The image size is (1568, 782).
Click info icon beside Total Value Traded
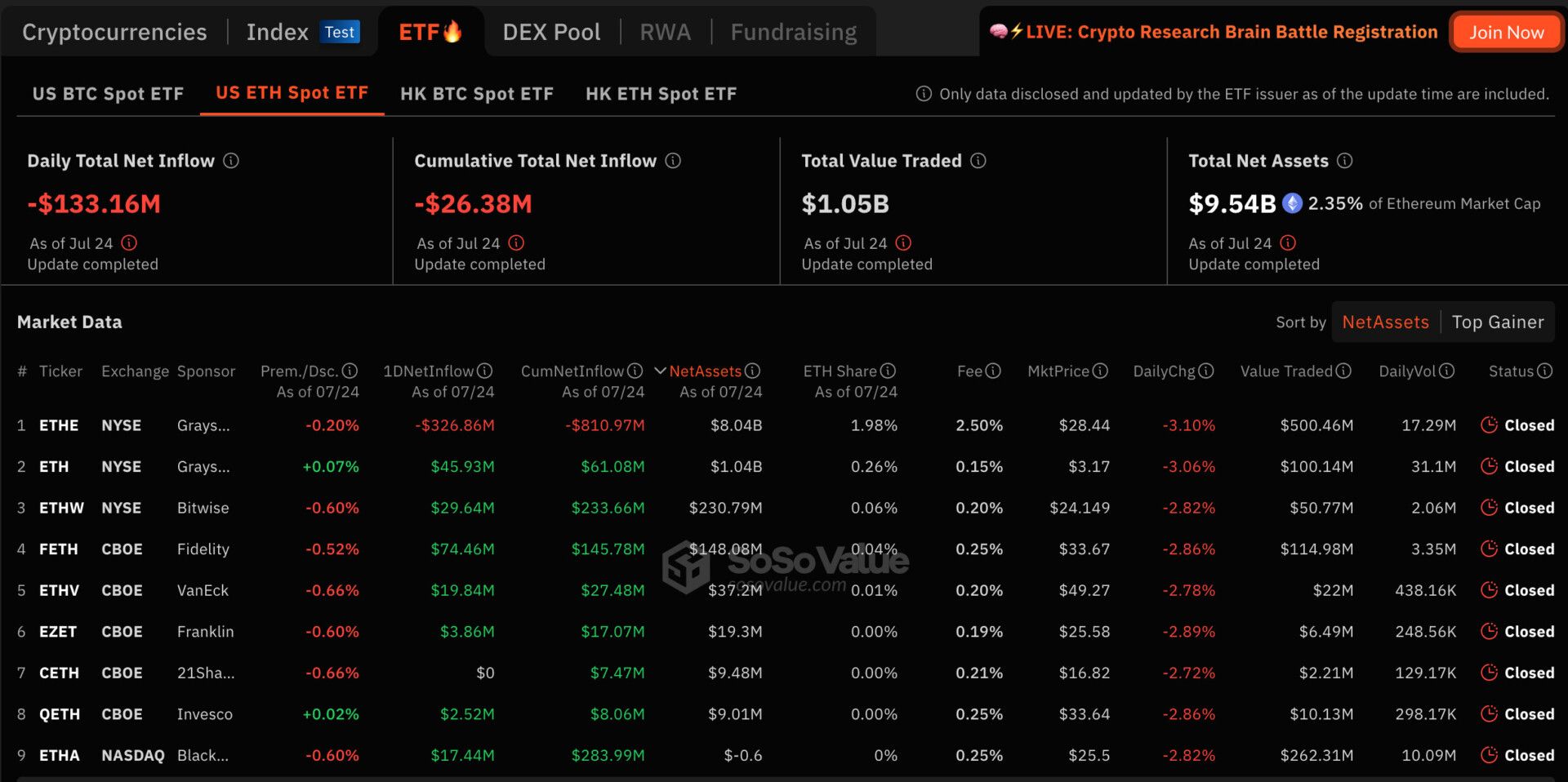[x=978, y=161]
